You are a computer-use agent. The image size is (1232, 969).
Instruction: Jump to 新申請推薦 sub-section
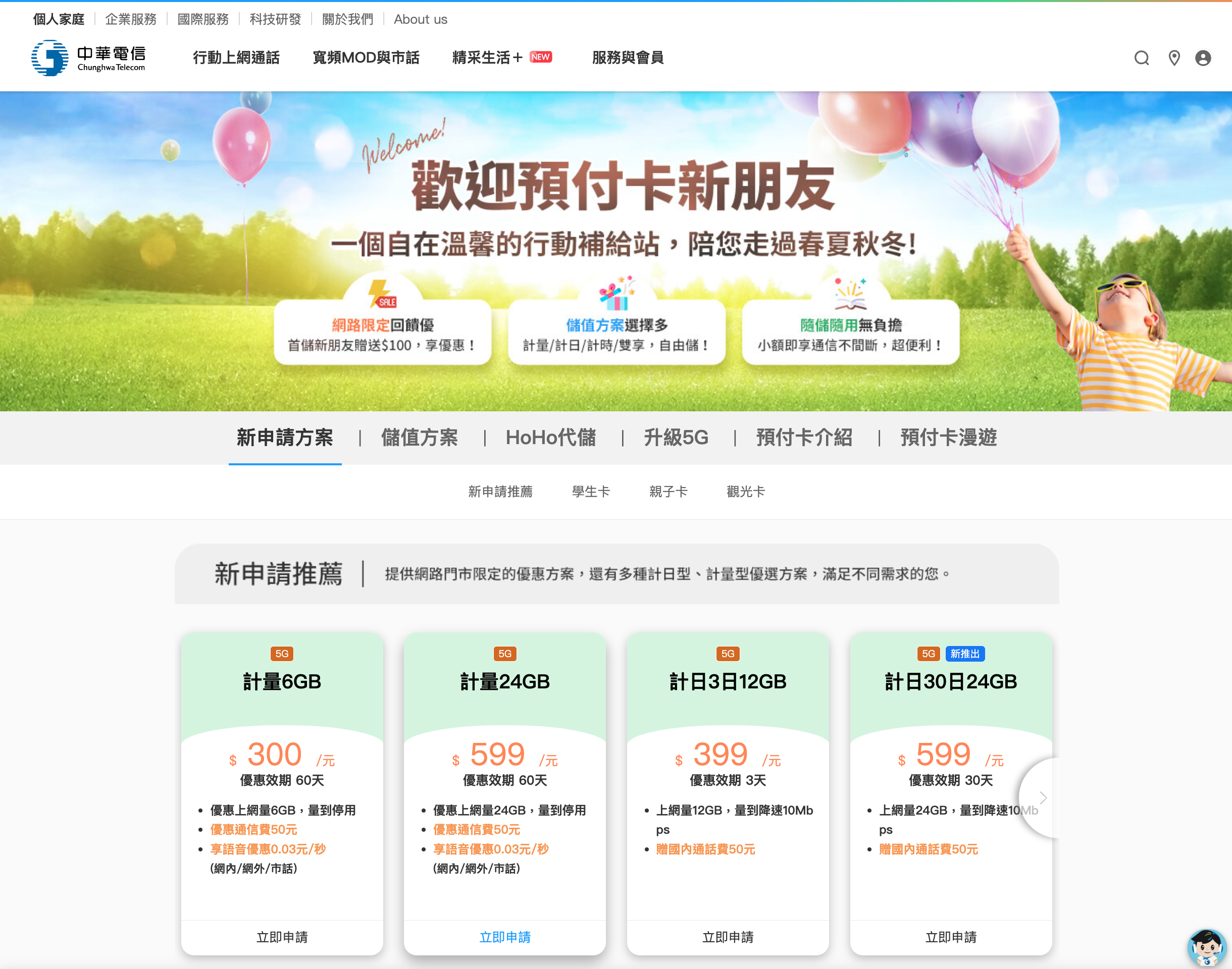click(x=500, y=491)
